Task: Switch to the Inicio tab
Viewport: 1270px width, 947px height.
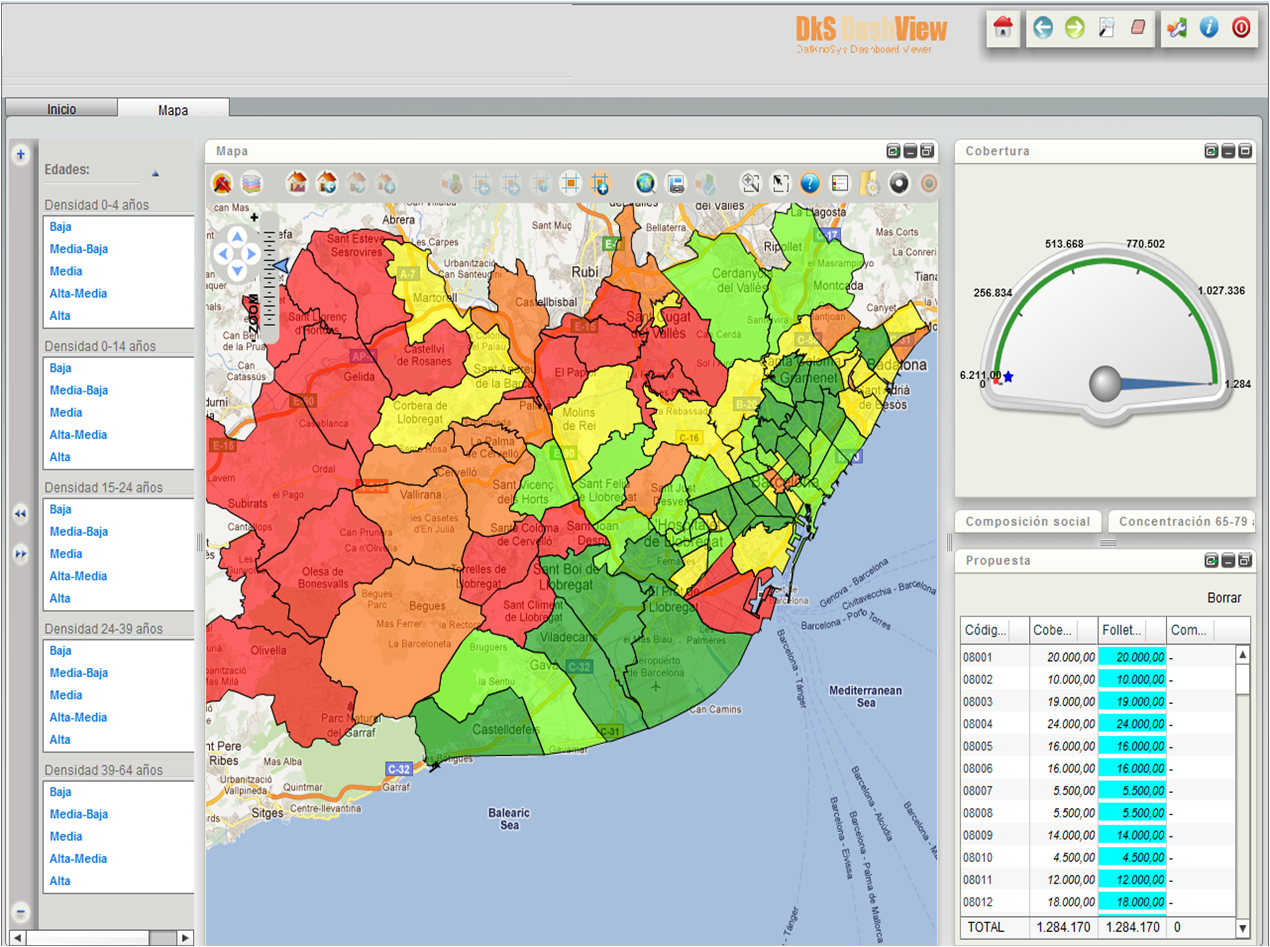Action: coord(62,109)
